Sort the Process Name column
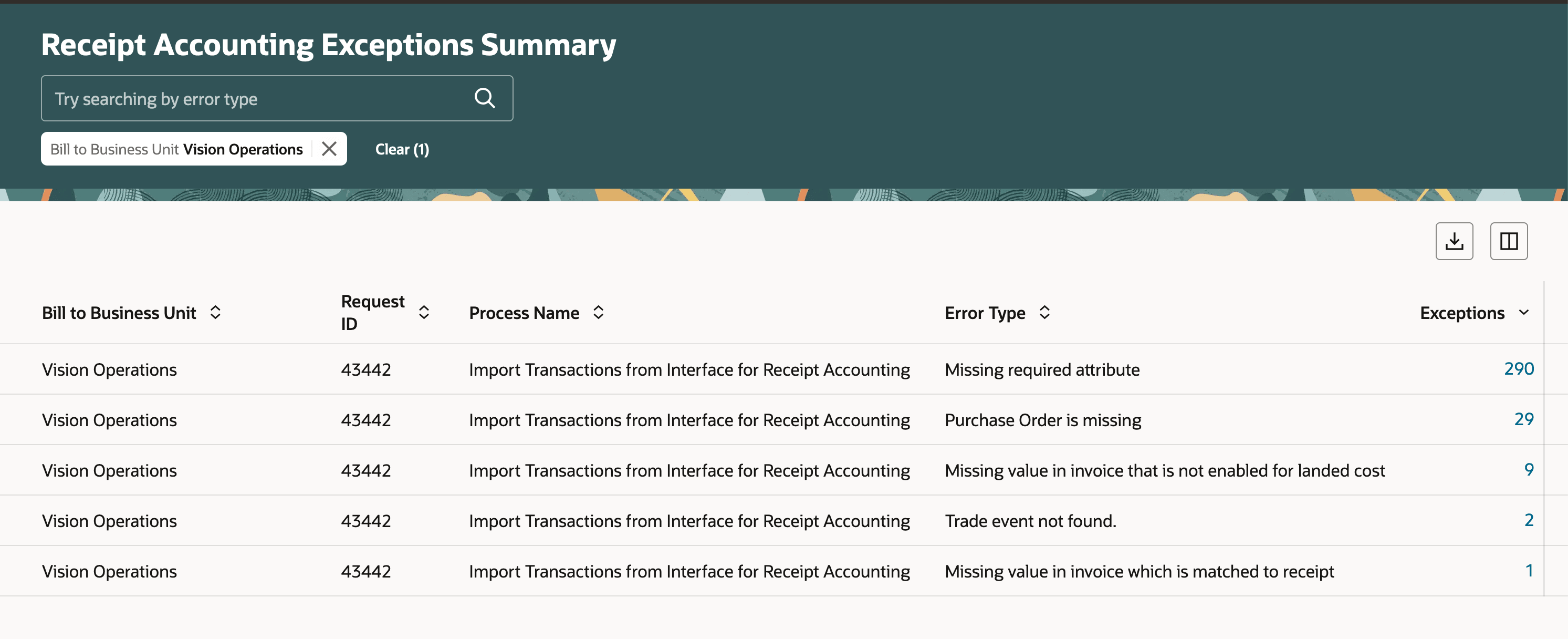1568x639 pixels. 598,313
